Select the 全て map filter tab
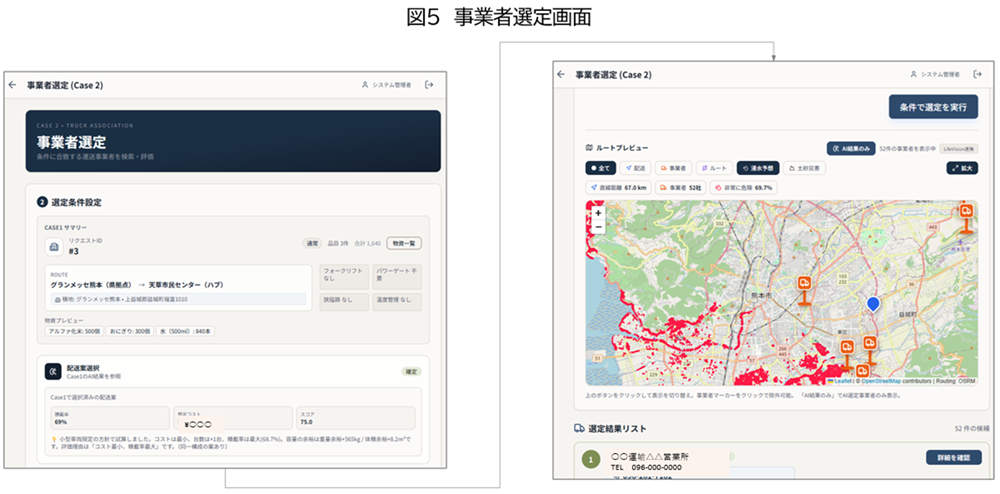The image size is (1000, 494). 600,168
